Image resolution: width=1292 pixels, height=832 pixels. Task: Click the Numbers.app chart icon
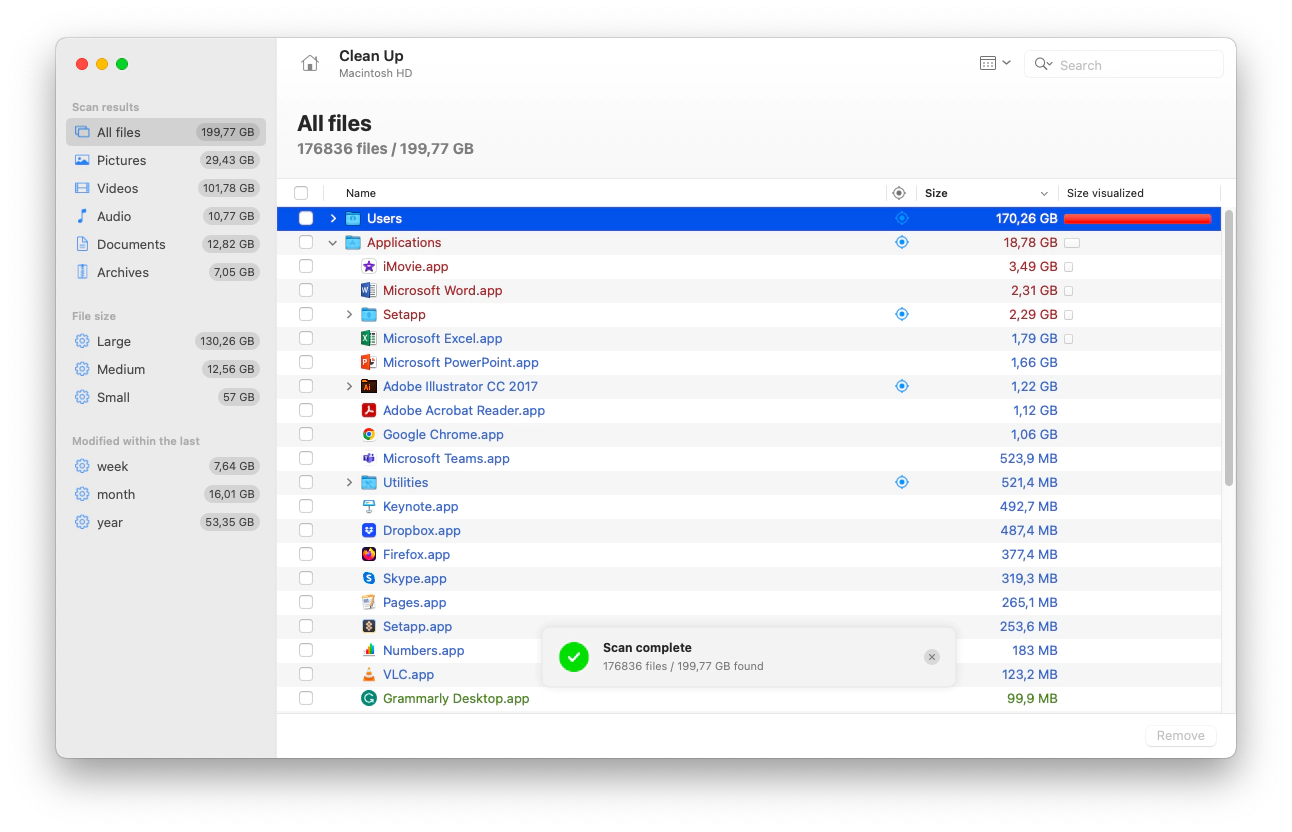(368, 650)
